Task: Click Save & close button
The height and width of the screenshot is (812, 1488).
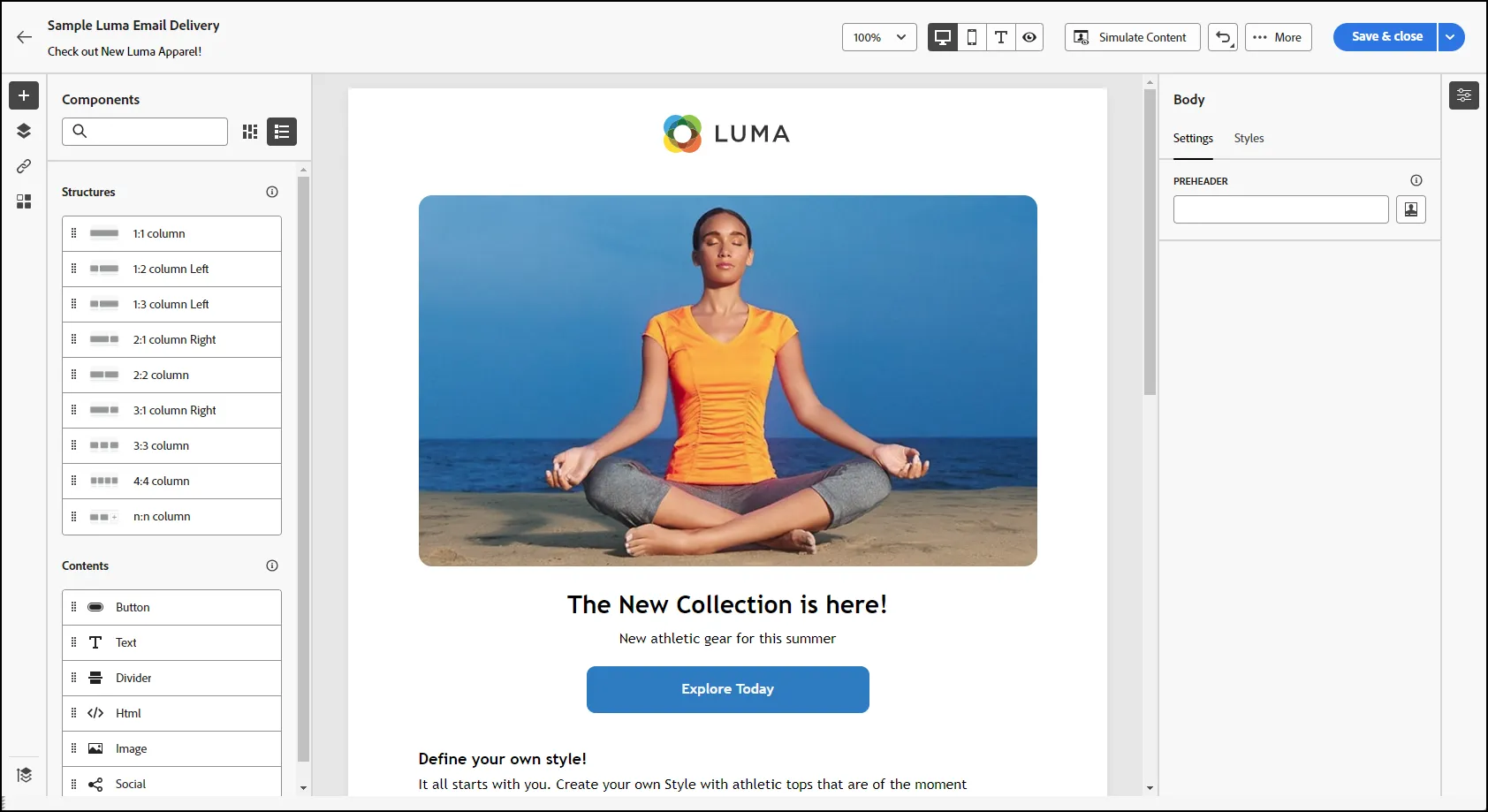Action: (x=1386, y=37)
